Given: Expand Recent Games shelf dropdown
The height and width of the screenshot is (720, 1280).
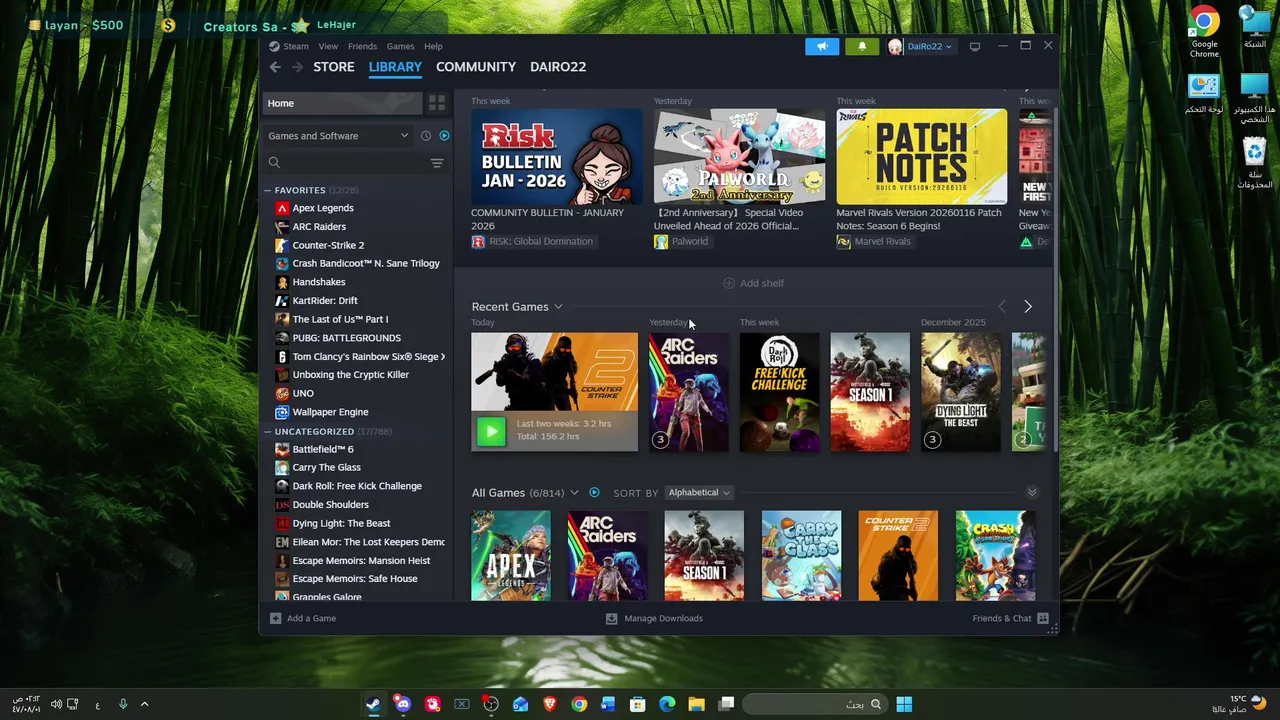Looking at the screenshot, I should [x=558, y=307].
